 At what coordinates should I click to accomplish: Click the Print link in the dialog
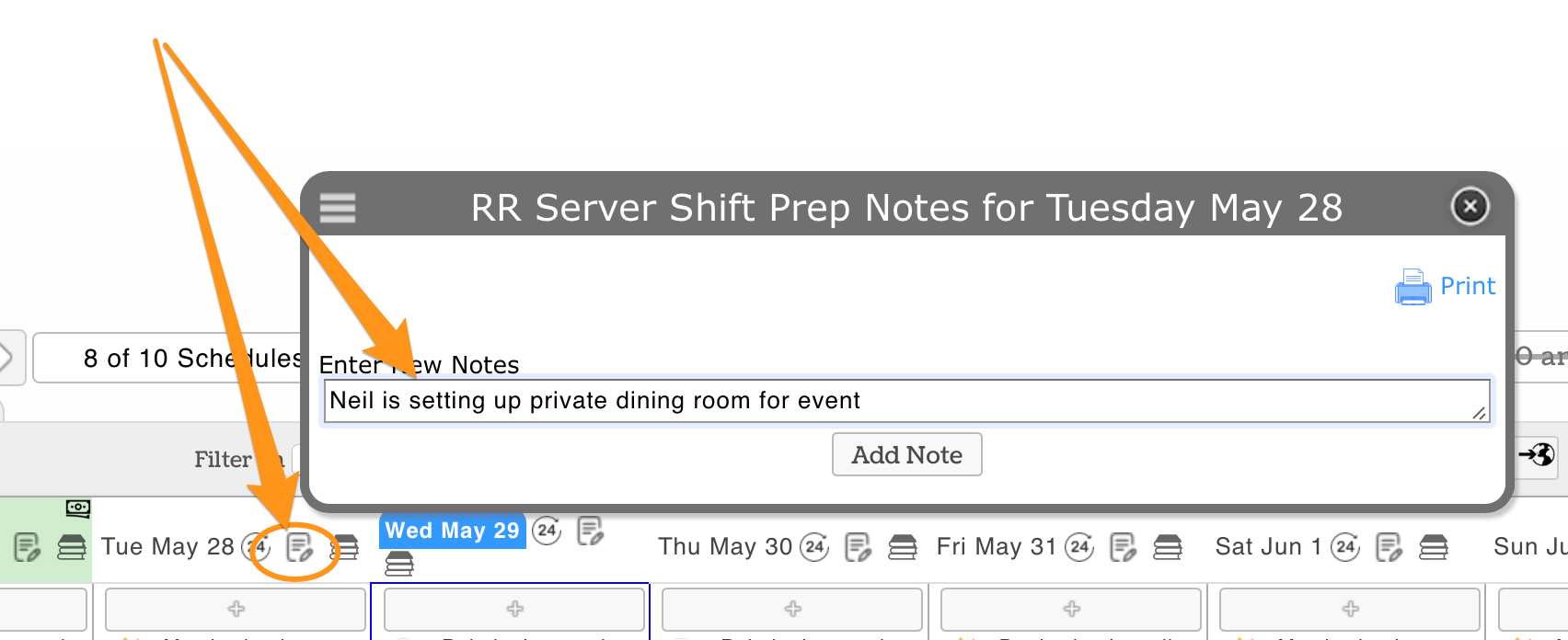point(1467,286)
